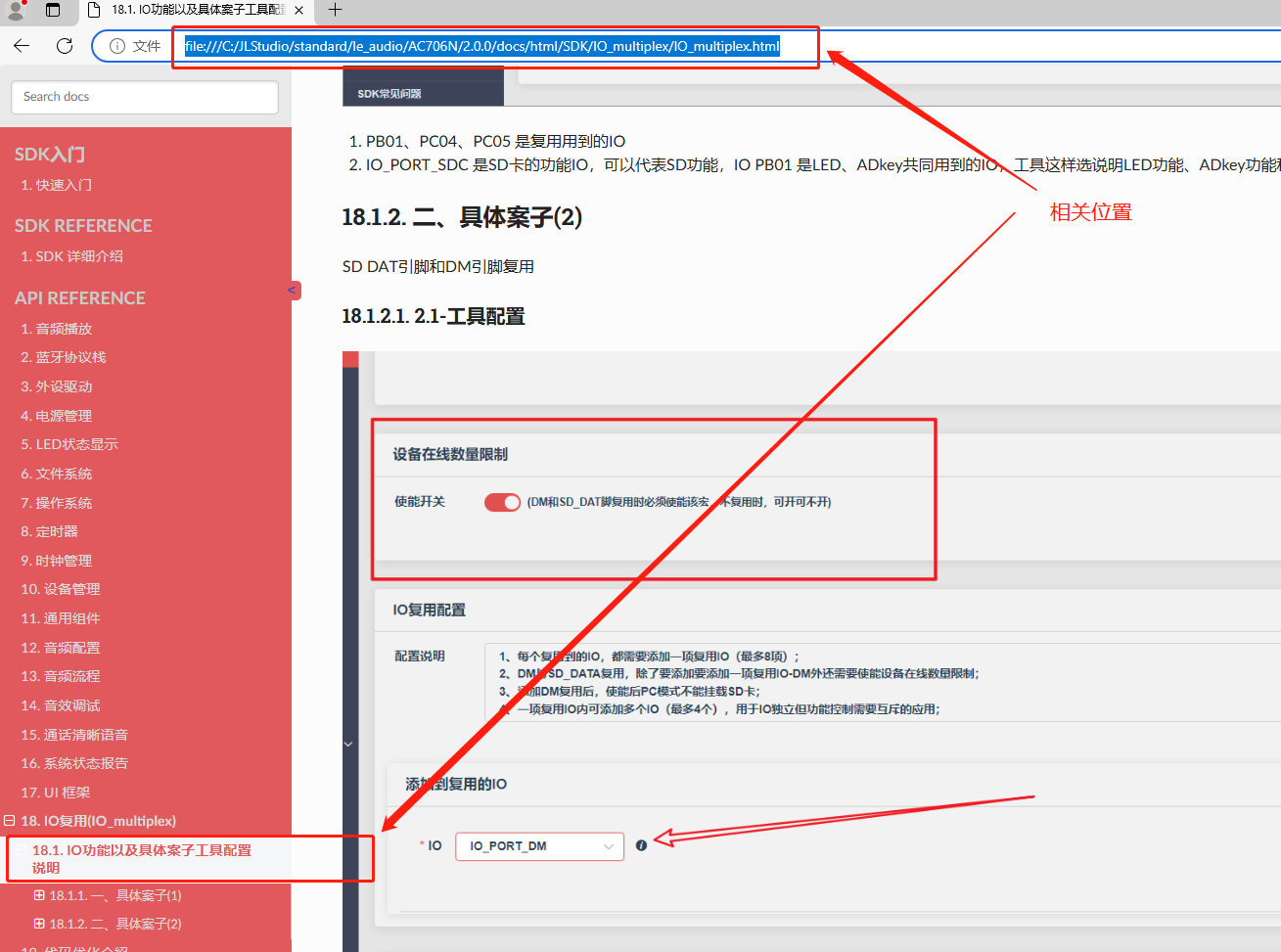Click the address bar URL
The width and height of the screenshot is (1281, 952).
pos(481,46)
